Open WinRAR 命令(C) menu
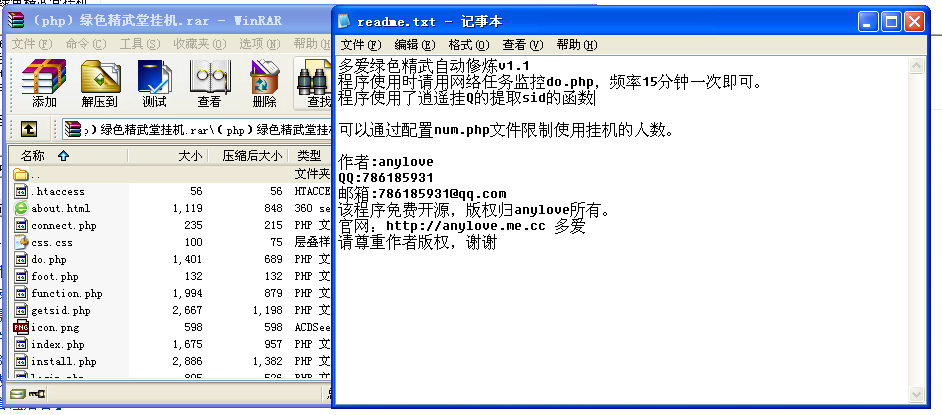This screenshot has width=942, height=415. click(85, 44)
